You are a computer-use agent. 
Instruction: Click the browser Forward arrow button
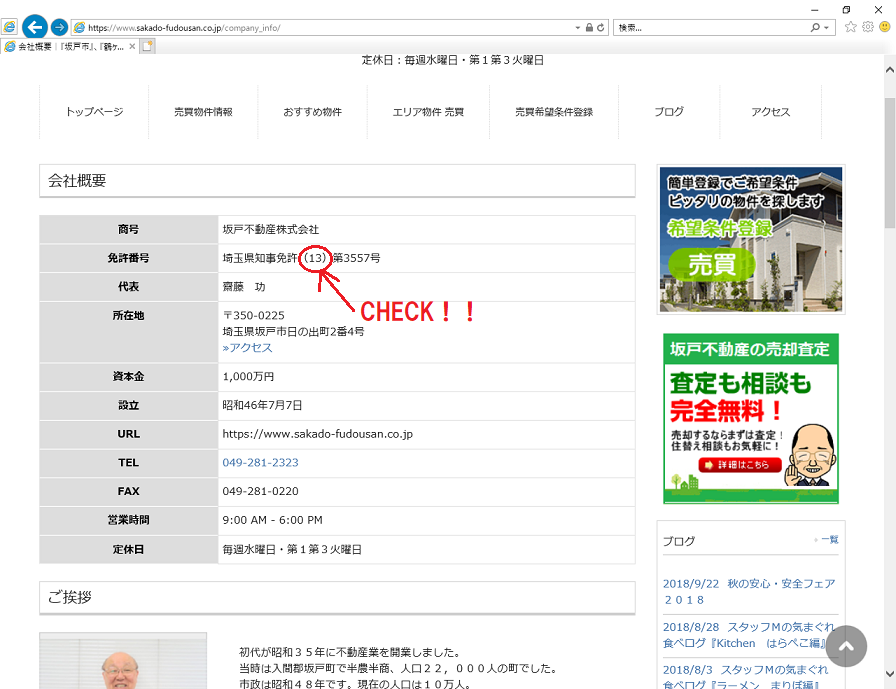tap(59, 27)
